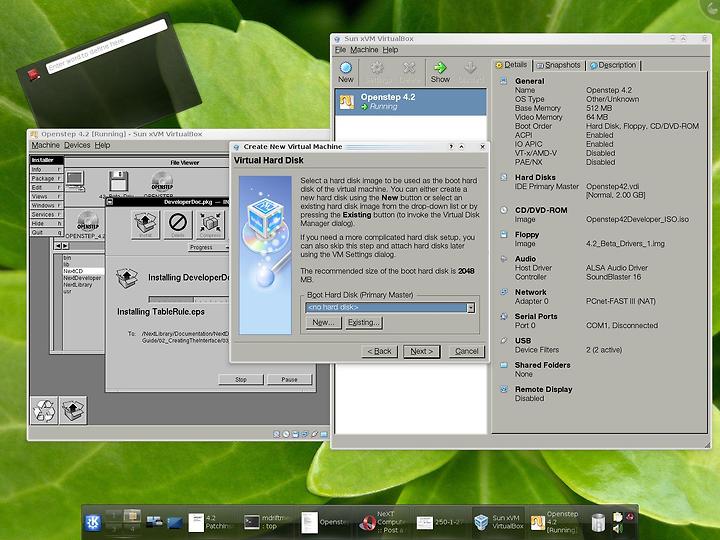Click the installation progress bar
This screenshot has height=540, width=720.
(x=188, y=299)
